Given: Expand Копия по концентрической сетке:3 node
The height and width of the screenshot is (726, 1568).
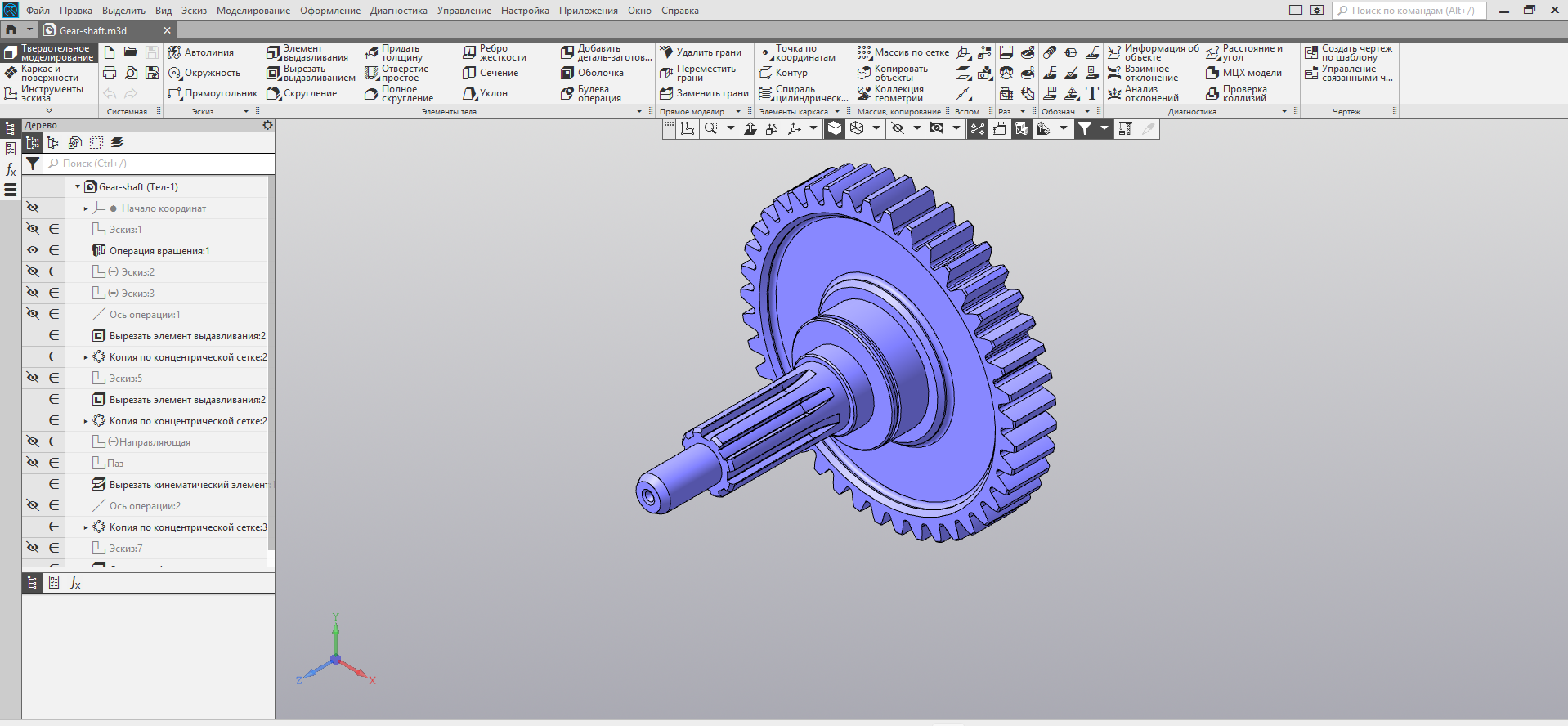Looking at the screenshot, I should tap(85, 527).
